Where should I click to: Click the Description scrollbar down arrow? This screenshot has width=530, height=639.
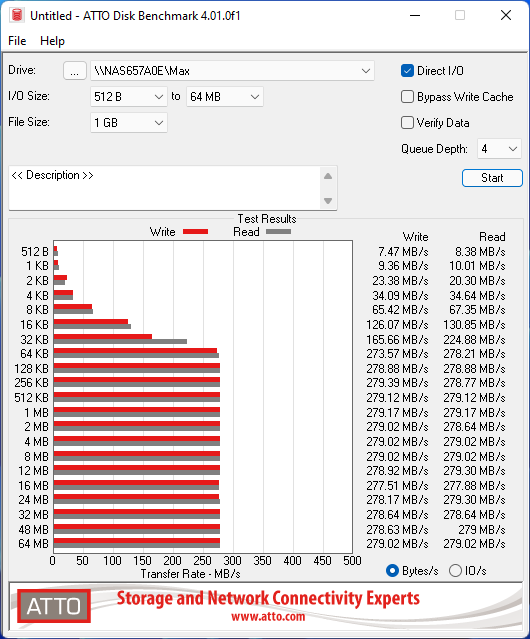[328, 201]
